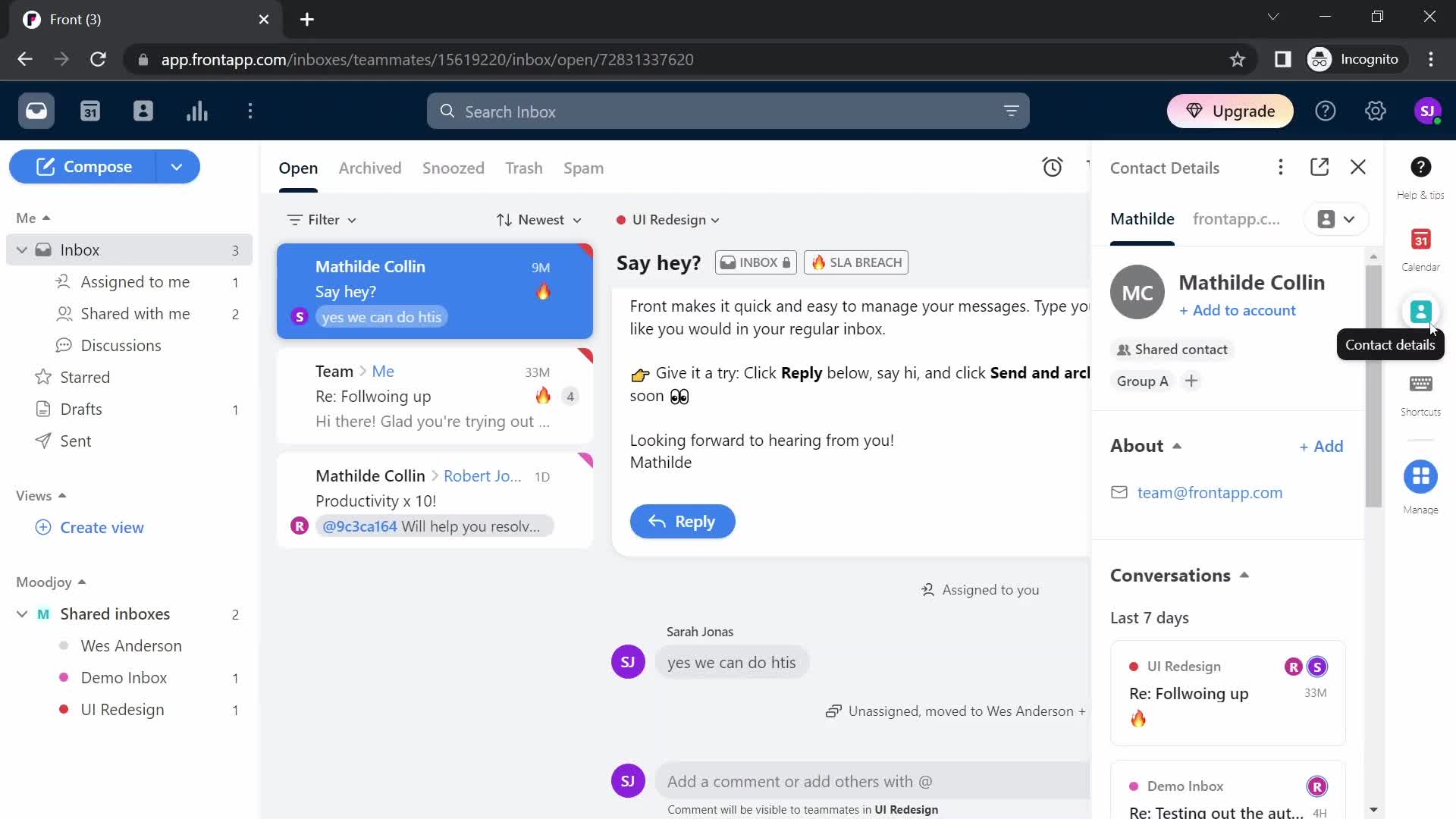Image resolution: width=1456 pixels, height=819 pixels.
Task: Open the Productivity x 10! conversation
Action: click(x=435, y=500)
